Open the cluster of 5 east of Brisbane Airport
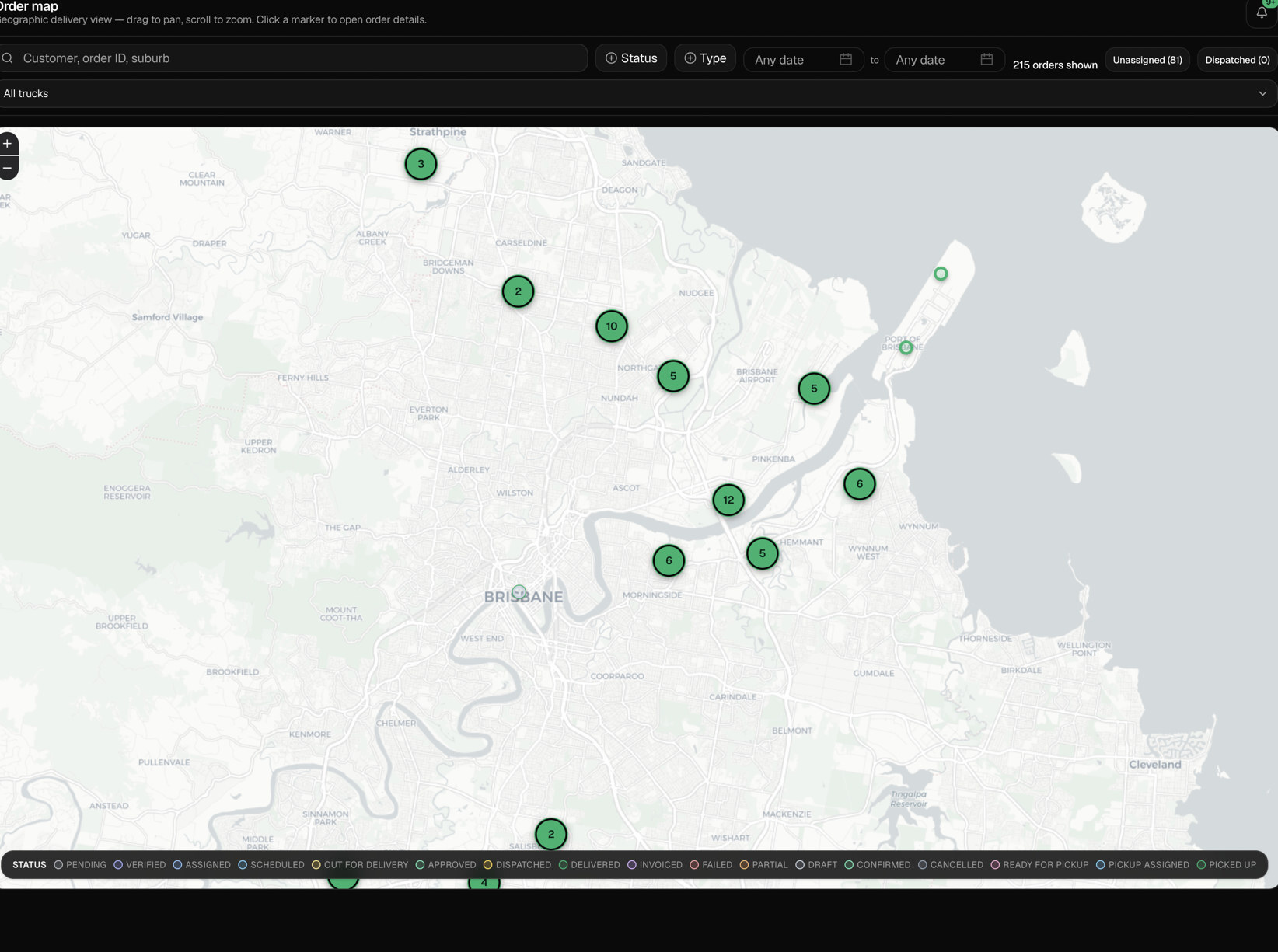This screenshot has height=952, width=1278. click(x=814, y=389)
